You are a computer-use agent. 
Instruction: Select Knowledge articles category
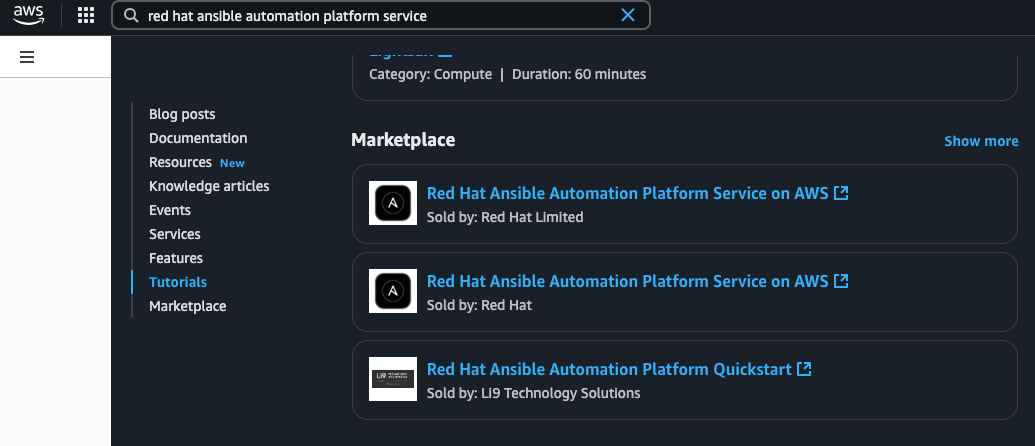pos(209,186)
